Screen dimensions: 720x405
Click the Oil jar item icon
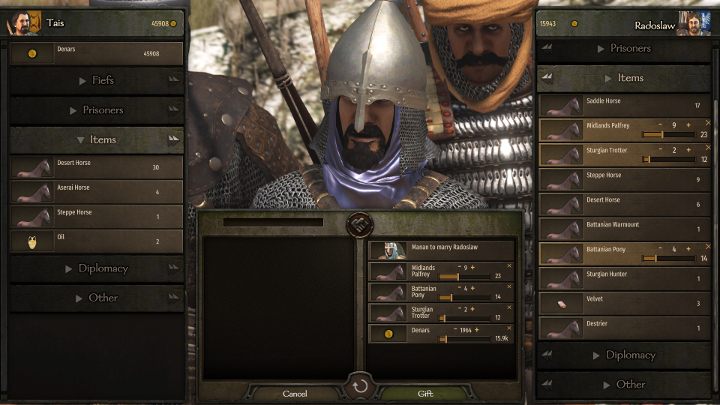(32, 242)
